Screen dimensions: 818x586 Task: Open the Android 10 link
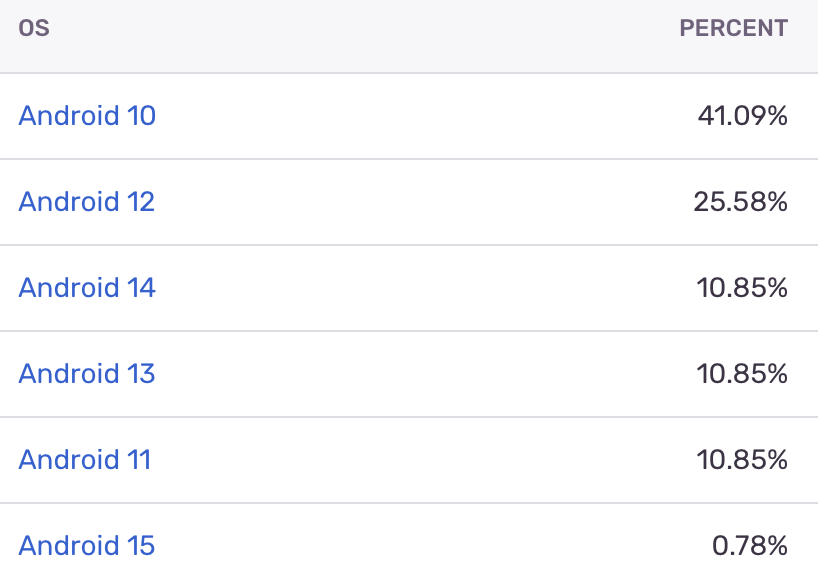point(87,115)
